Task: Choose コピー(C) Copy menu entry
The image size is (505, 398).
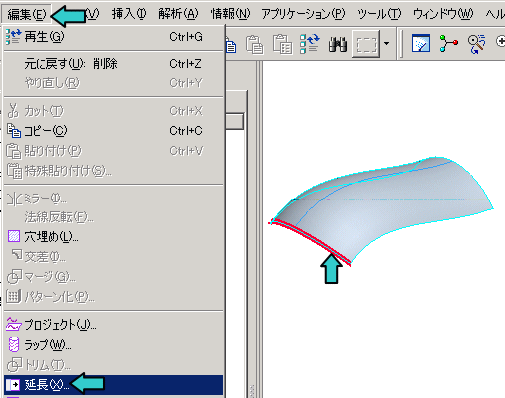Action: [x=113, y=131]
